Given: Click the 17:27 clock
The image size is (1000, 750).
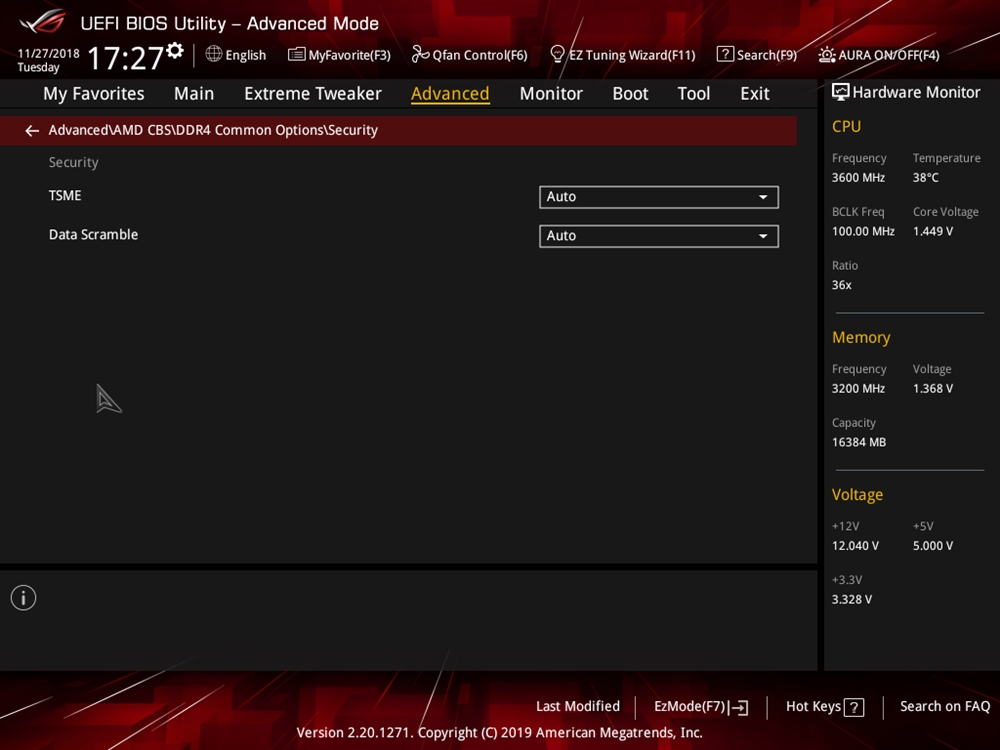Looking at the screenshot, I should coord(126,58).
